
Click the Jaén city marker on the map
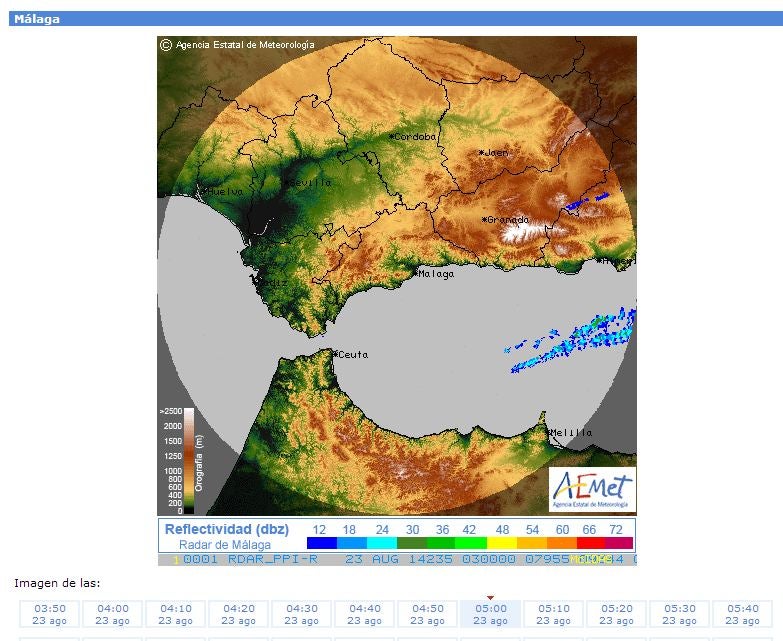tap(482, 152)
